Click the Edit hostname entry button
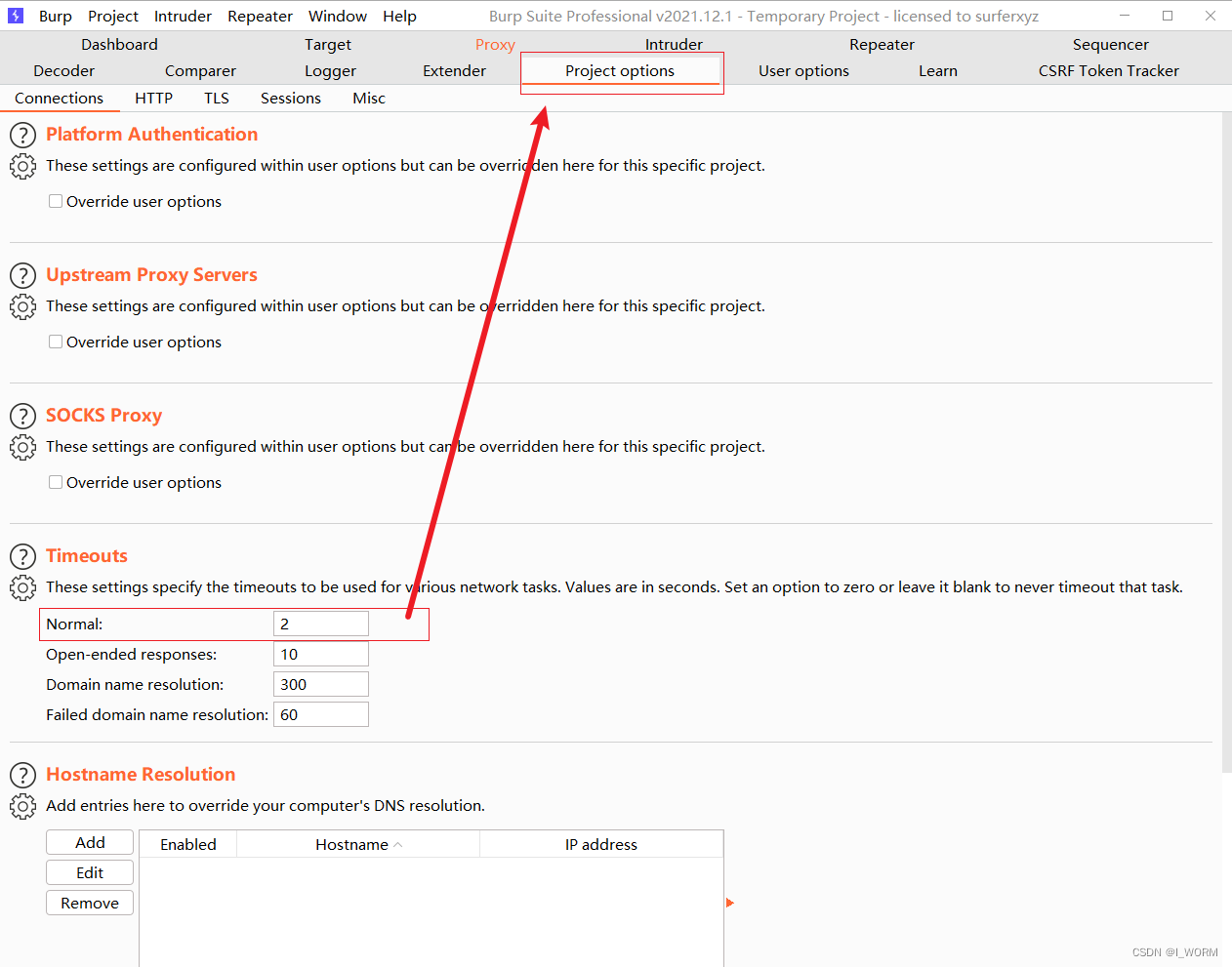Viewport: 1232px width, 967px height. coord(90,872)
